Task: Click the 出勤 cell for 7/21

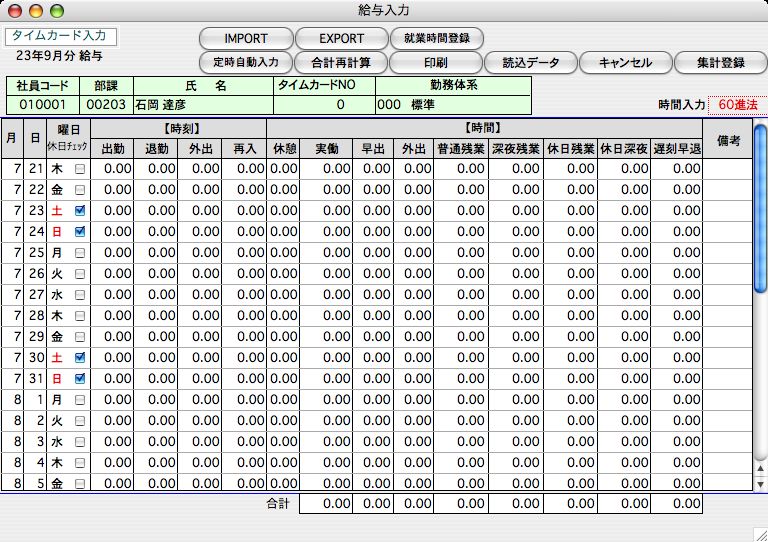Action: click(118, 169)
